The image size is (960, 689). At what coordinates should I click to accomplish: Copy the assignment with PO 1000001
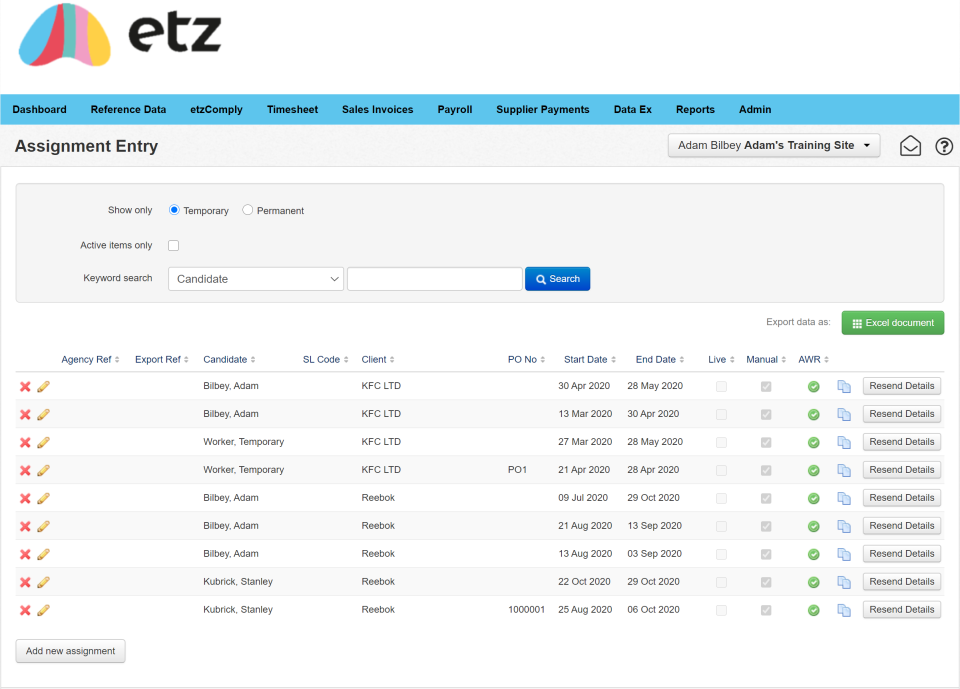[x=844, y=610]
